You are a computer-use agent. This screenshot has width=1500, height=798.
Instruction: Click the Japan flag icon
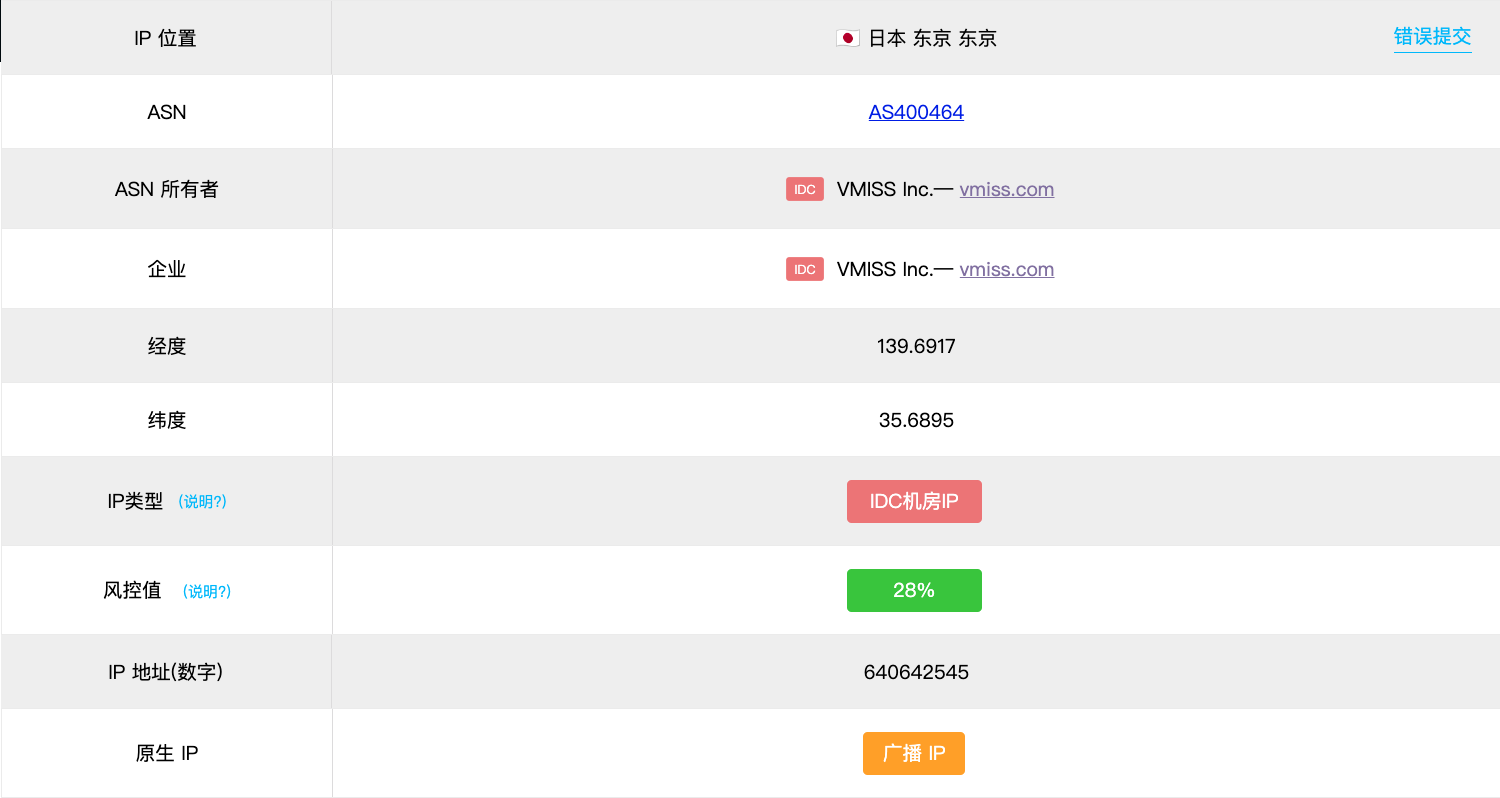pos(847,39)
